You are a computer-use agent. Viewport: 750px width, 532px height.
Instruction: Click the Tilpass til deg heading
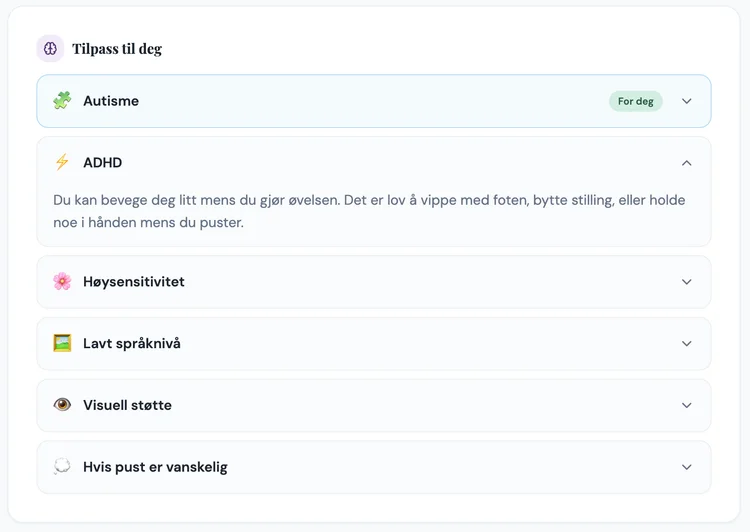pyautogui.click(x=117, y=48)
